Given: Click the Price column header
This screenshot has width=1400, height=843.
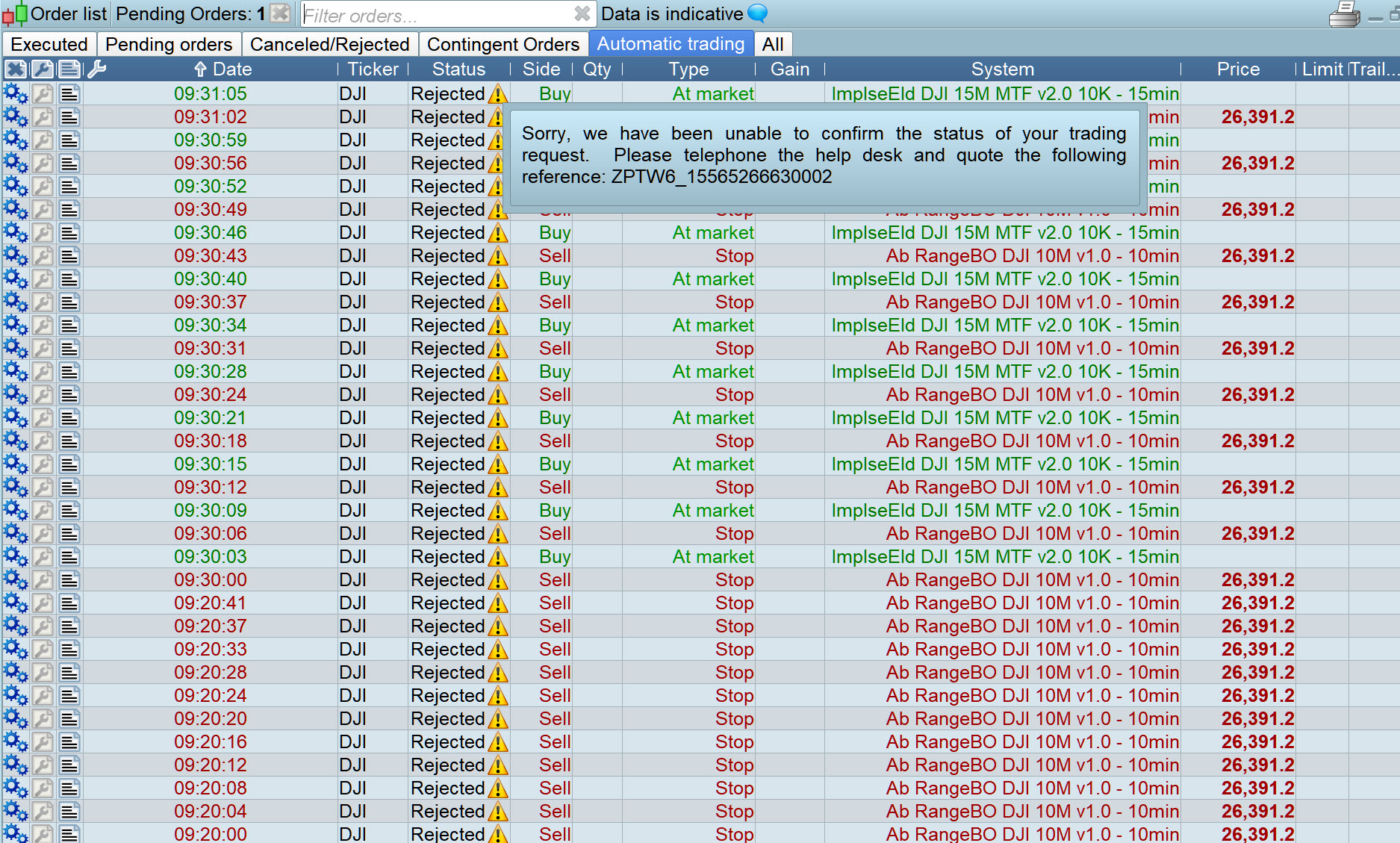Looking at the screenshot, I should pos(1238,69).
